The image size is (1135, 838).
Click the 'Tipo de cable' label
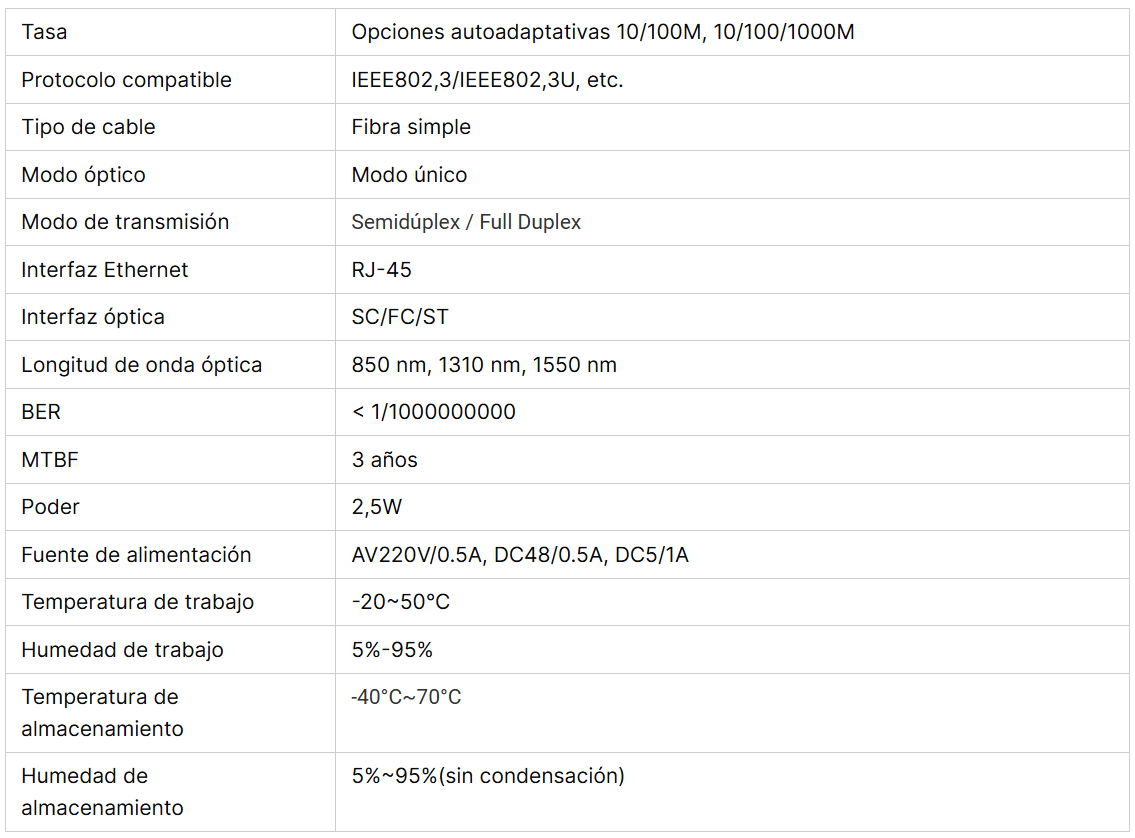point(88,127)
